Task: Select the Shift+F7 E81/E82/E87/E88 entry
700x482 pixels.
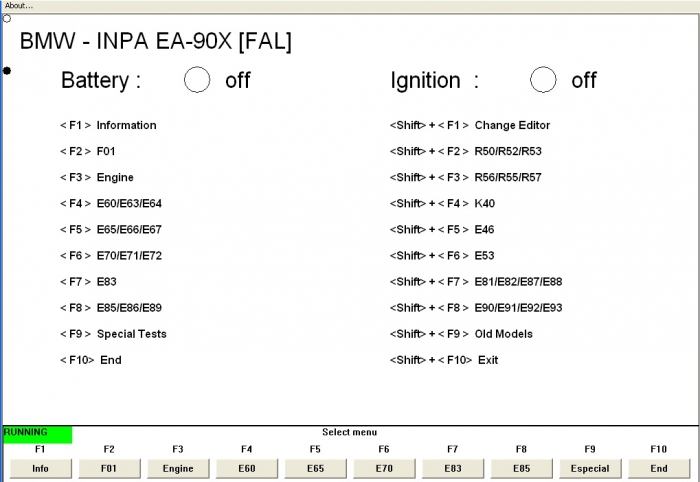Action: click(x=476, y=282)
